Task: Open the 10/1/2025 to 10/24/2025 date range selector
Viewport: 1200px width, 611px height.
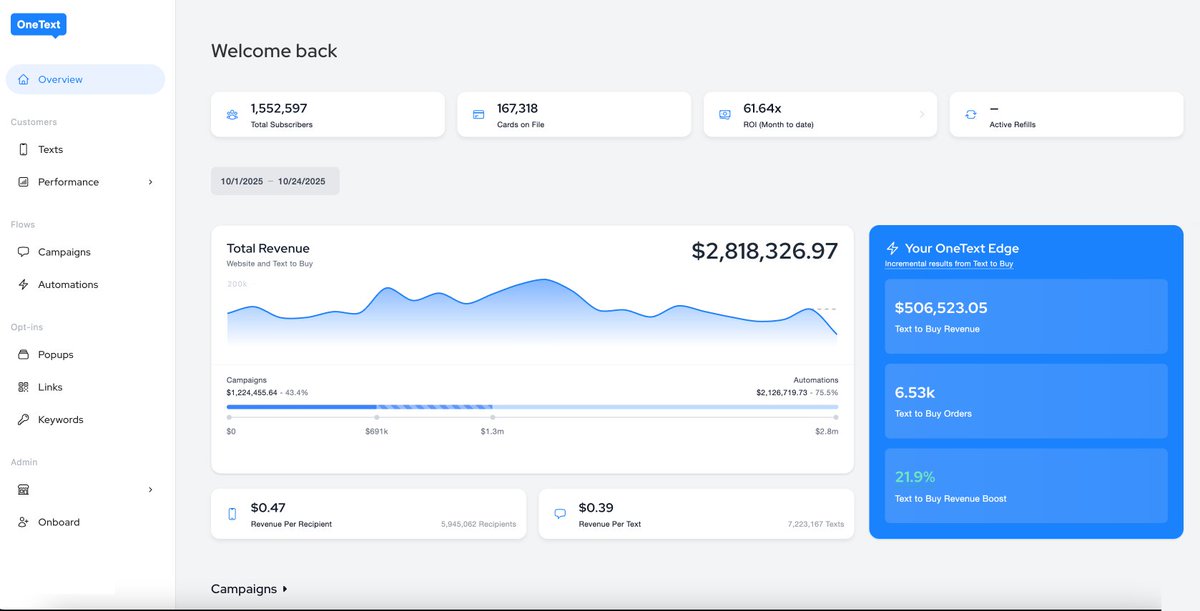Action: [274, 181]
